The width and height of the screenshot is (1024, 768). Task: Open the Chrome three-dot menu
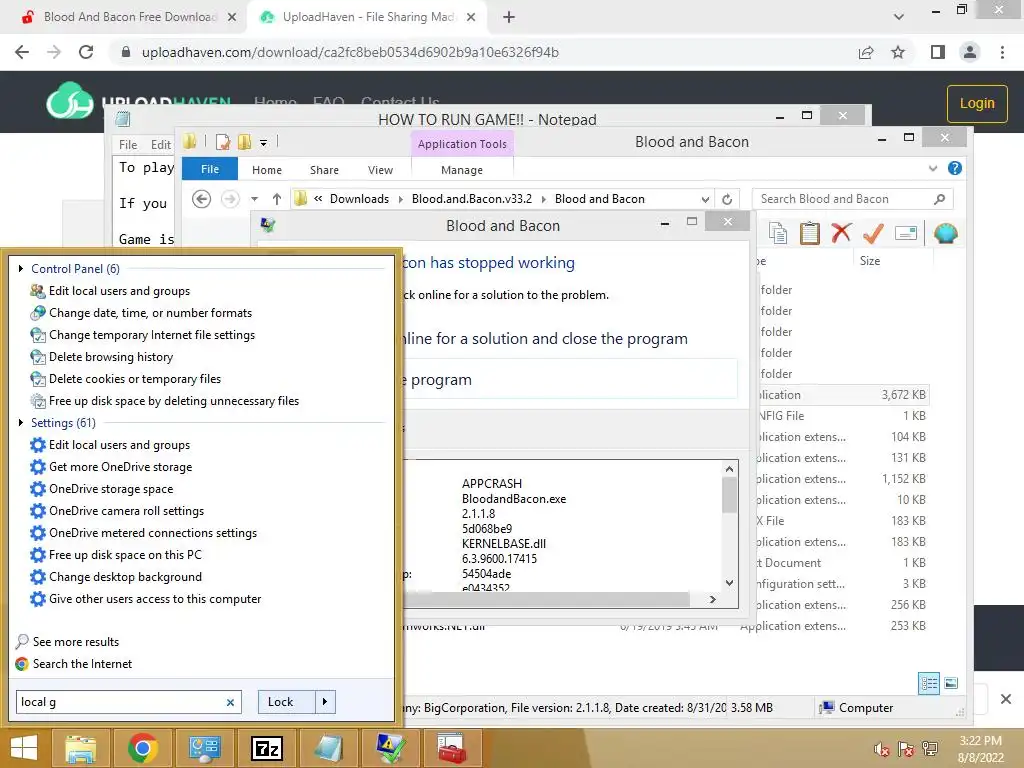pyautogui.click(x=1002, y=52)
